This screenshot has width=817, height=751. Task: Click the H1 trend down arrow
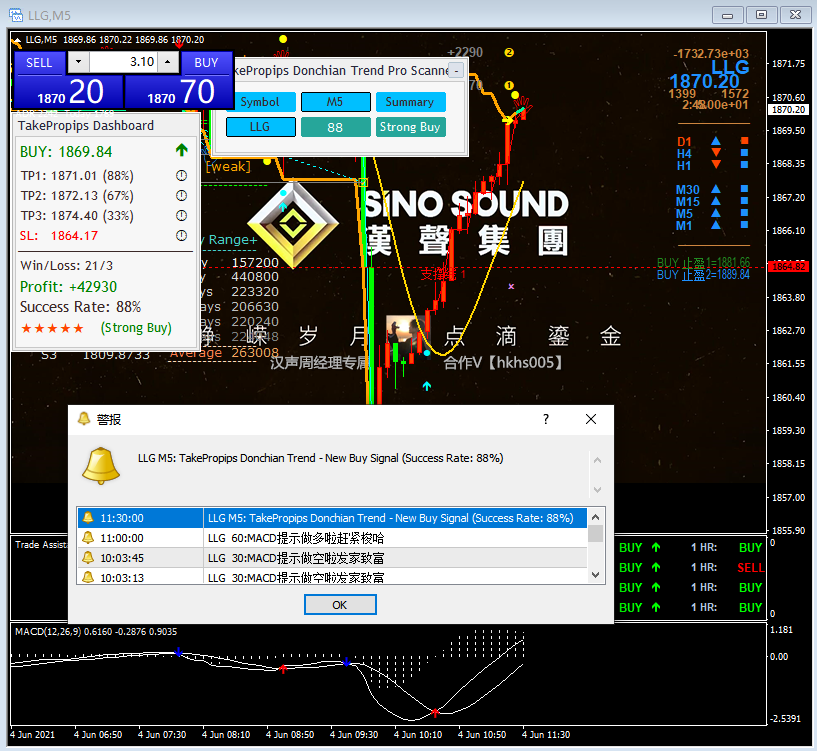tap(716, 165)
